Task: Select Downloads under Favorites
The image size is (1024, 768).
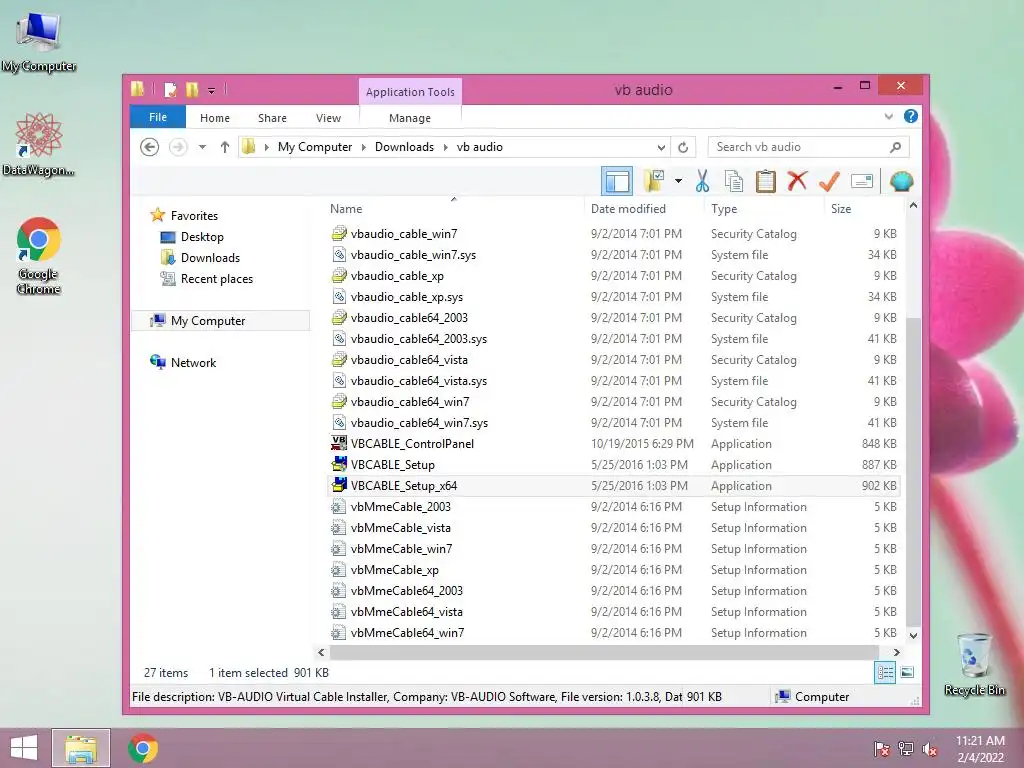Action: point(210,257)
